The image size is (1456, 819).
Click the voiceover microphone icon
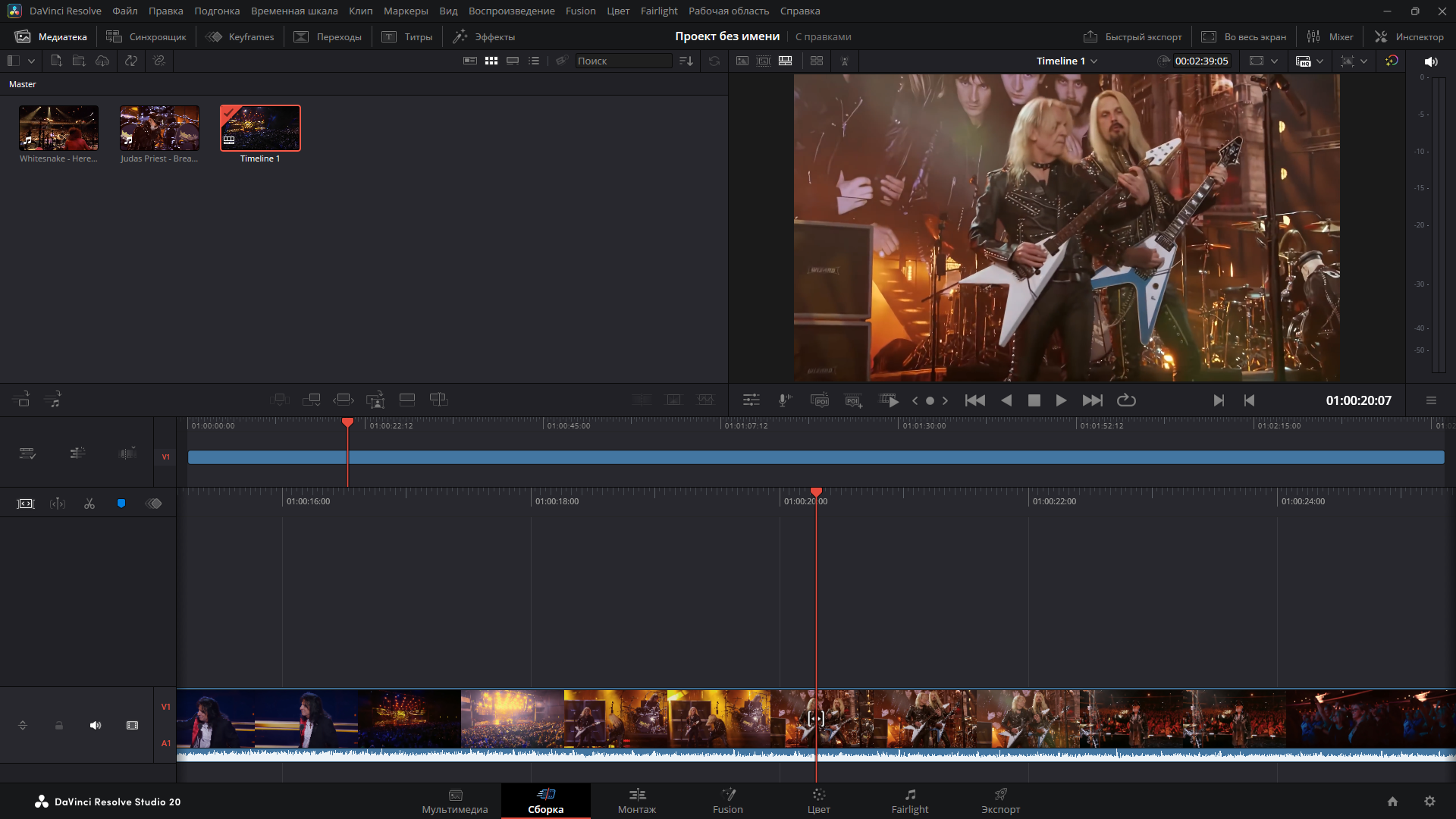tap(785, 400)
